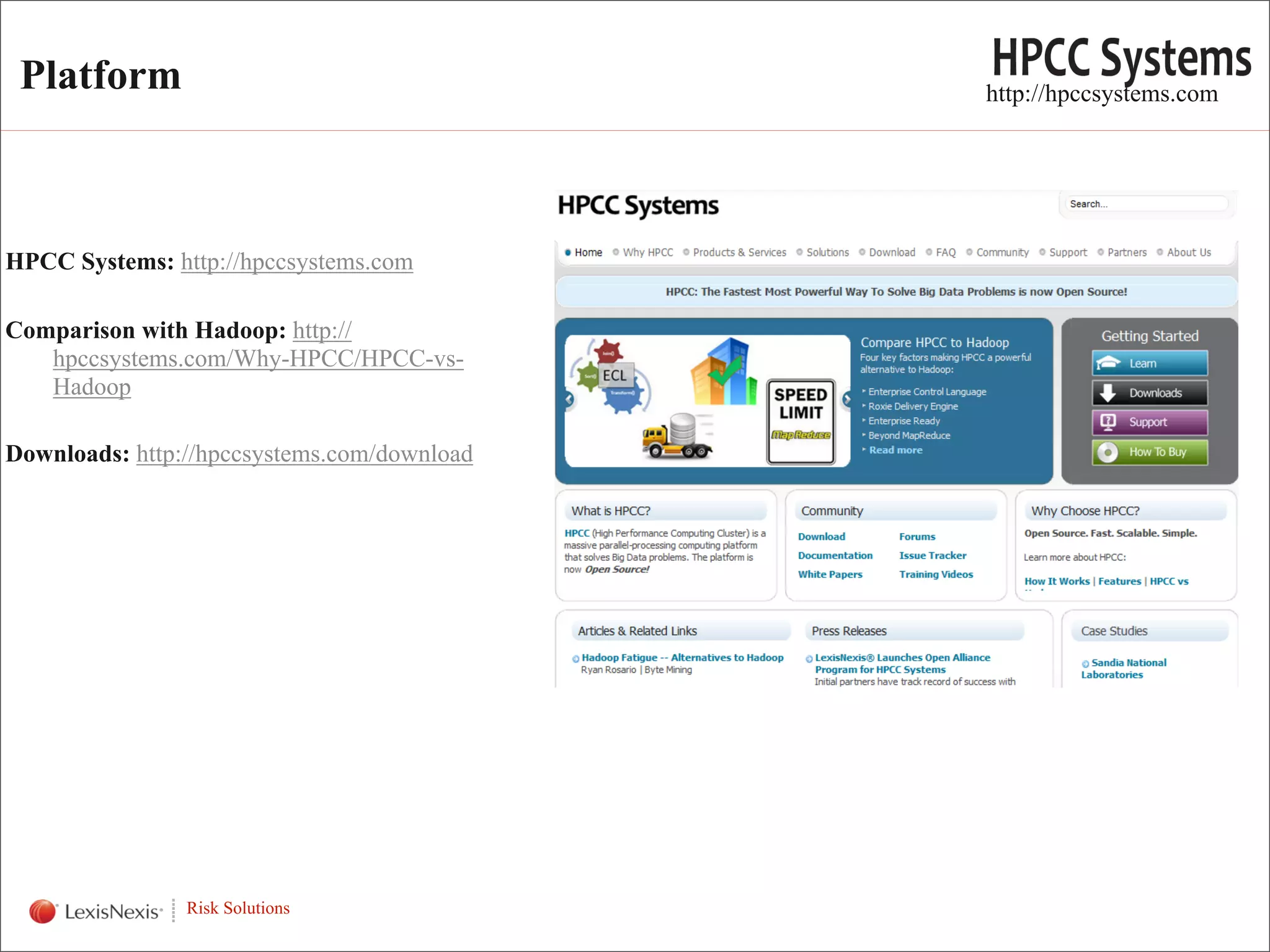
Task: Click Beyond MapReduce bullet
Action: pyautogui.click(x=909, y=436)
